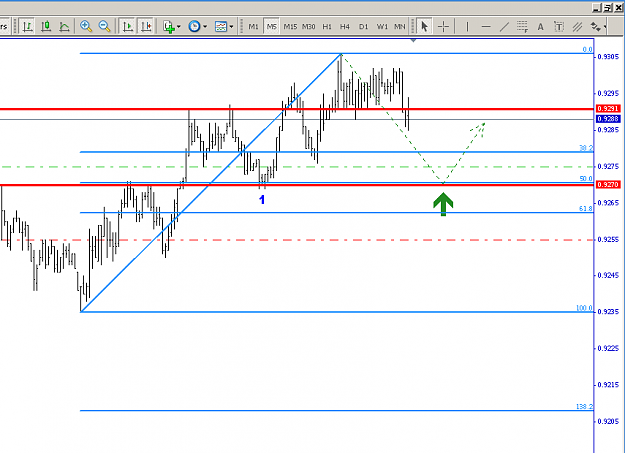625x453 pixels.
Task: Select the equidistant channel tool
Action: point(577,26)
